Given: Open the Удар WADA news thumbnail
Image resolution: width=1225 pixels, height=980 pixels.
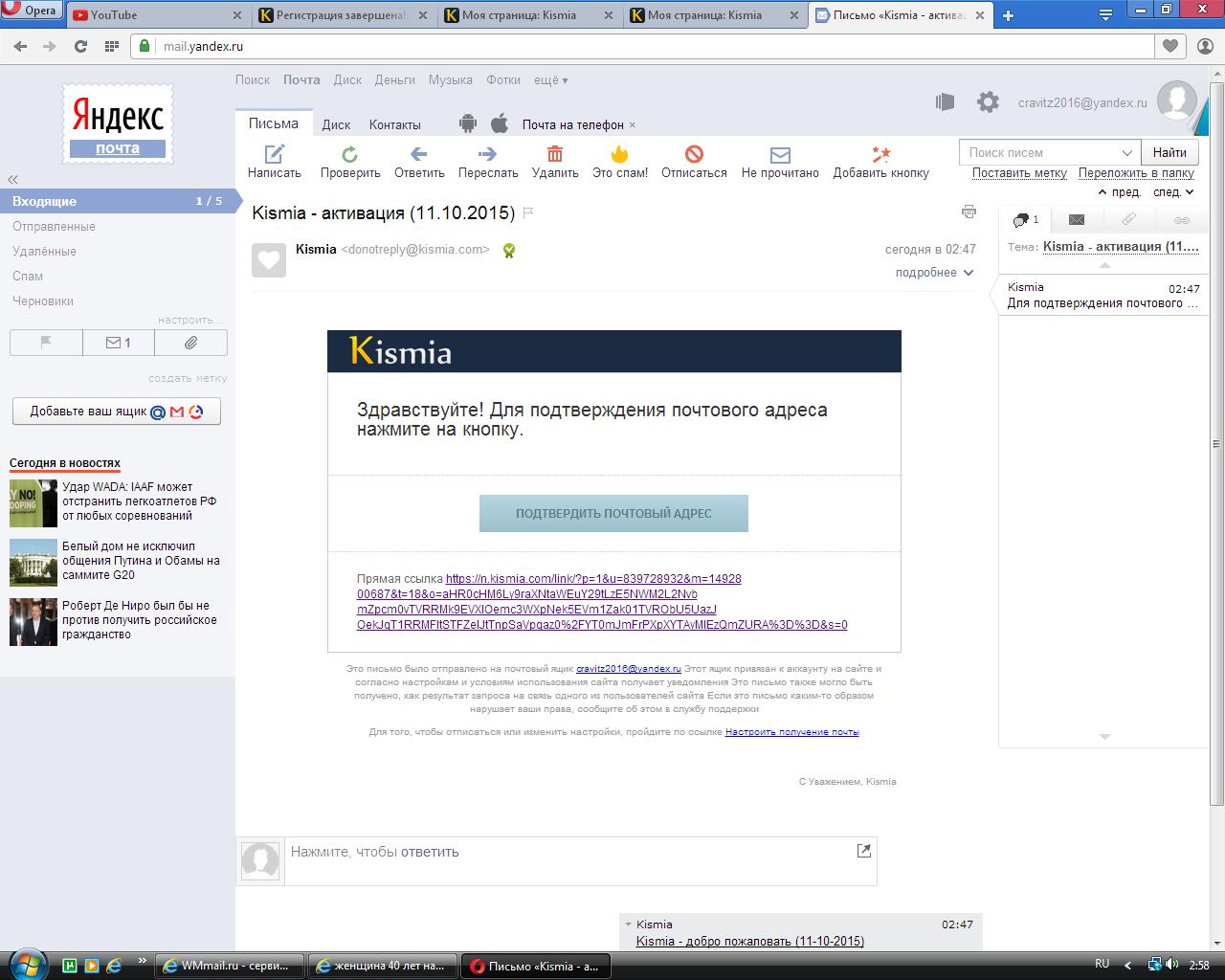Looking at the screenshot, I should tap(33, 503).
